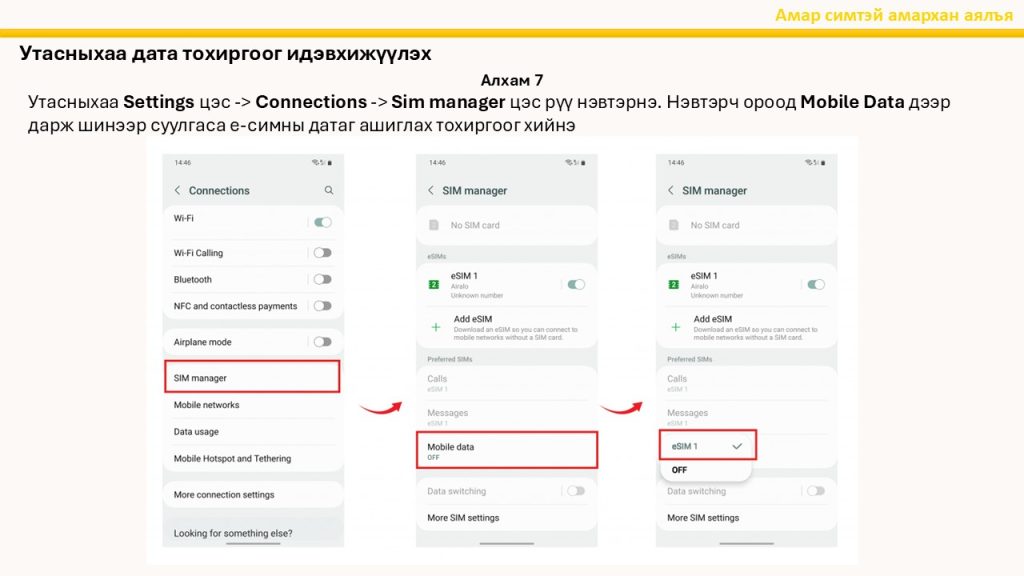Tap the green eSIM 1 icon in middle screenshot

tap(433, 285)
